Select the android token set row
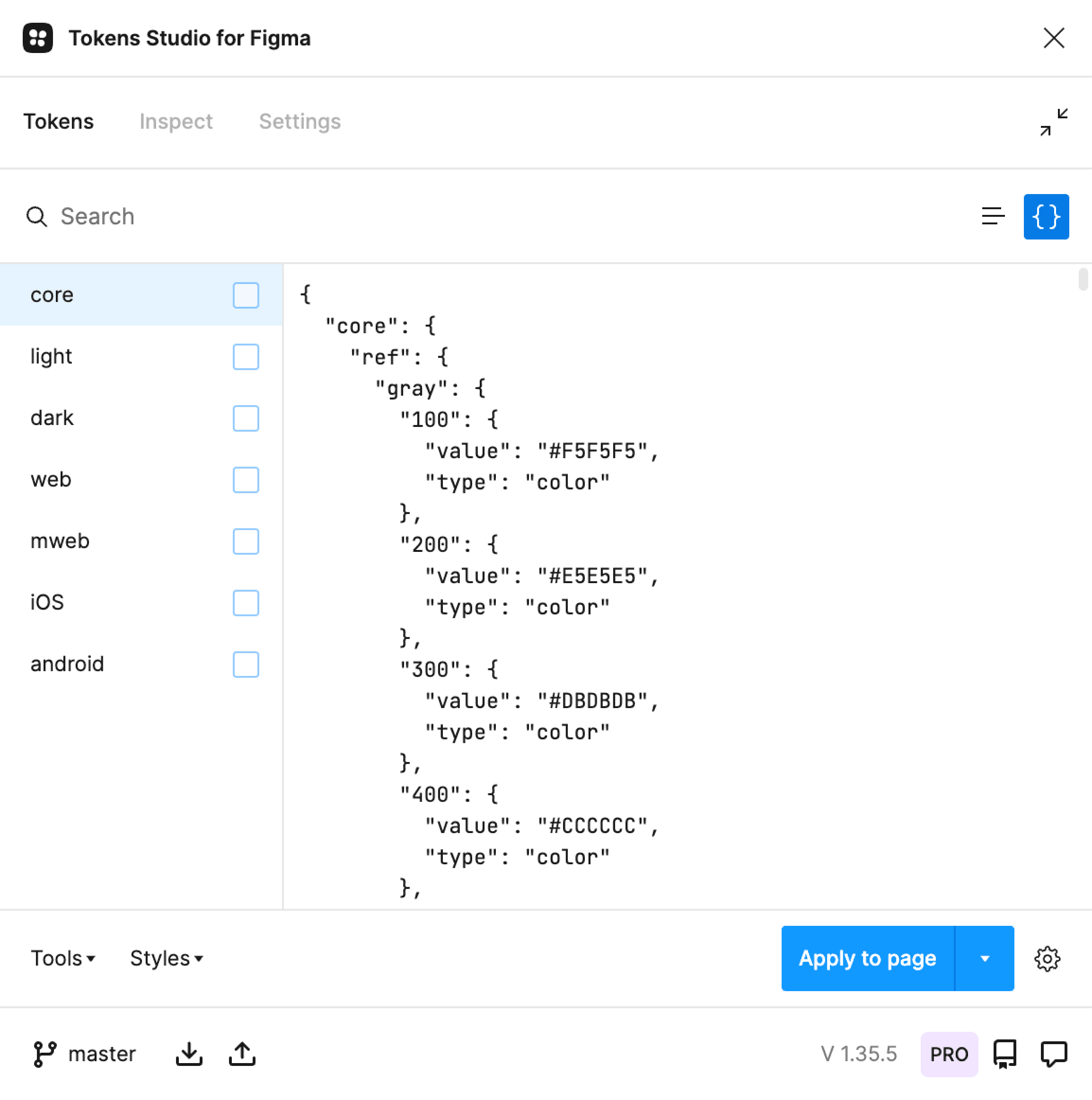Screen dimensions: 1092x1100 [141, 664]
